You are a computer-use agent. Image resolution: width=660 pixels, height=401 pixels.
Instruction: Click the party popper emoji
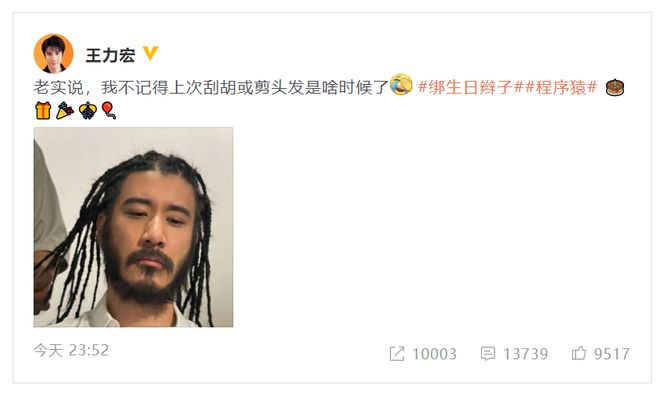coord(64,111)
